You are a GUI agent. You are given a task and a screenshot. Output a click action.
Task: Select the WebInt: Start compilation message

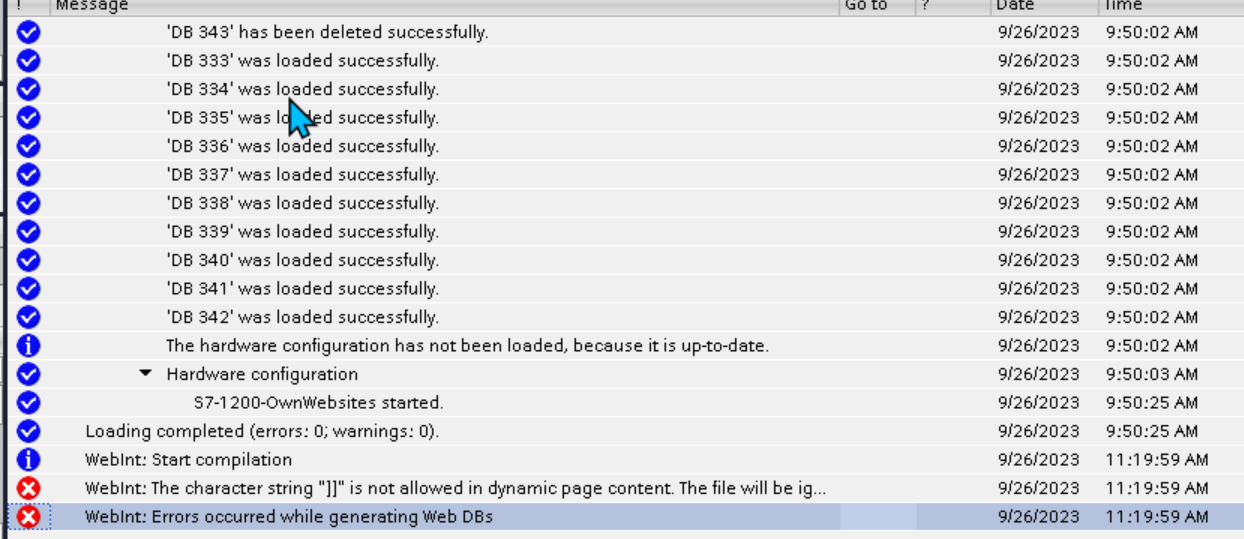click(188, 460)
